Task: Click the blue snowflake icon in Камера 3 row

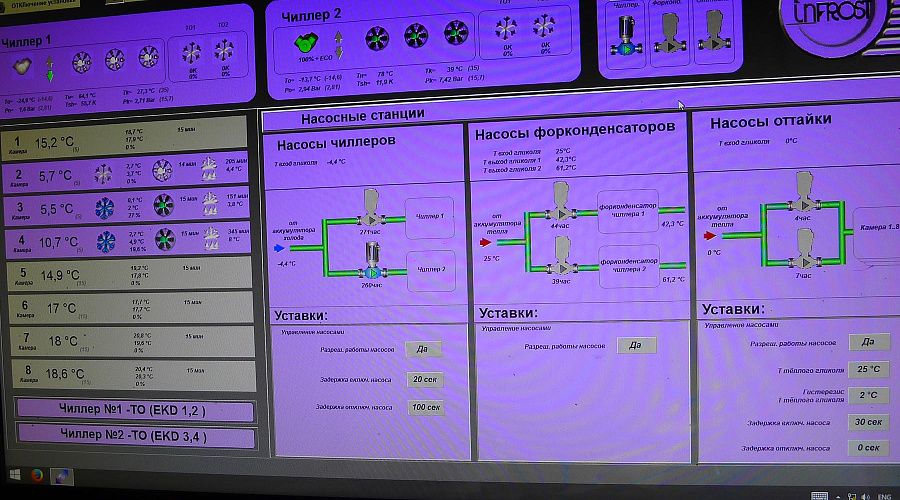Action: click(104, 208)
